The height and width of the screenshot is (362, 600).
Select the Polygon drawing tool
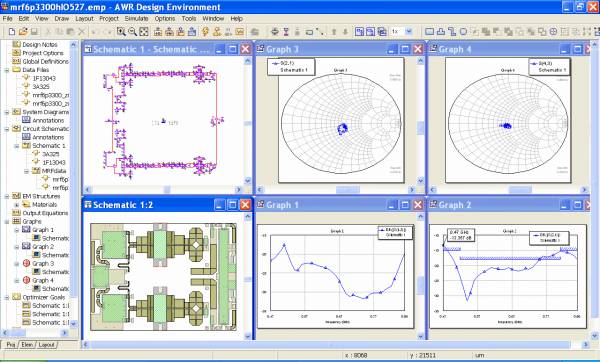[441, 32]
